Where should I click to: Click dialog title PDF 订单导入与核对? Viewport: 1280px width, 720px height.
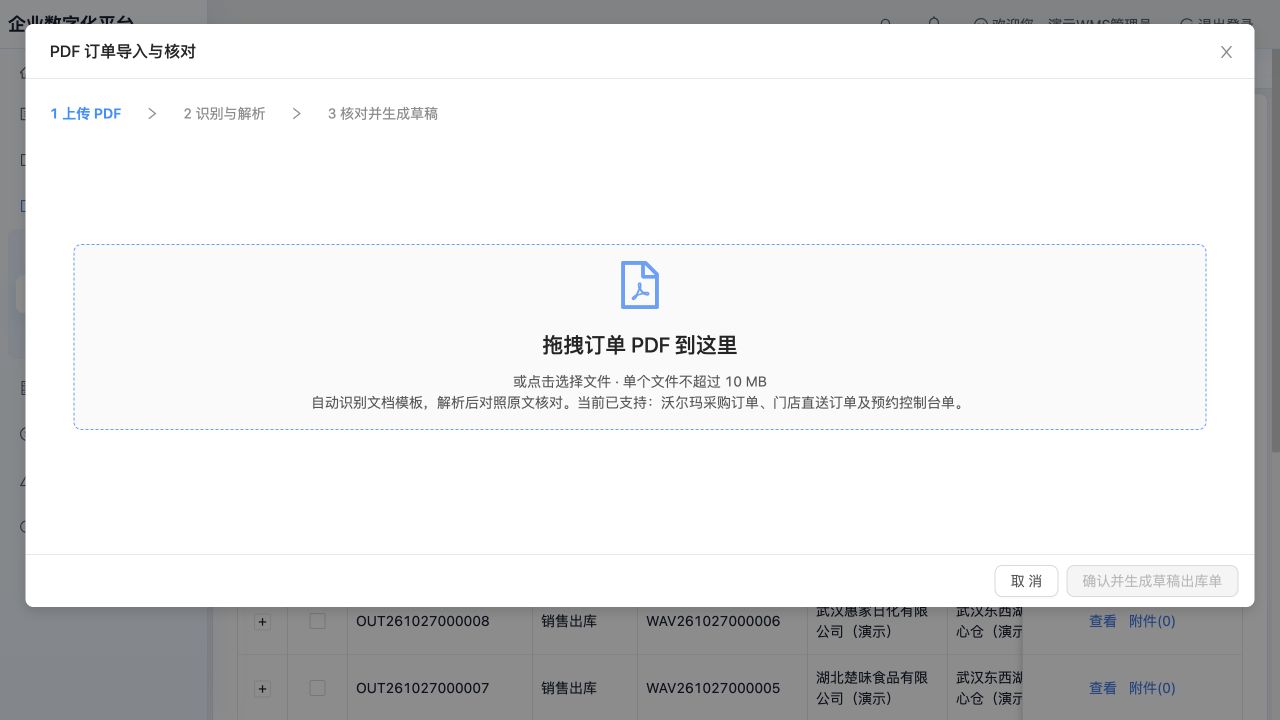(x=123, y=51)
